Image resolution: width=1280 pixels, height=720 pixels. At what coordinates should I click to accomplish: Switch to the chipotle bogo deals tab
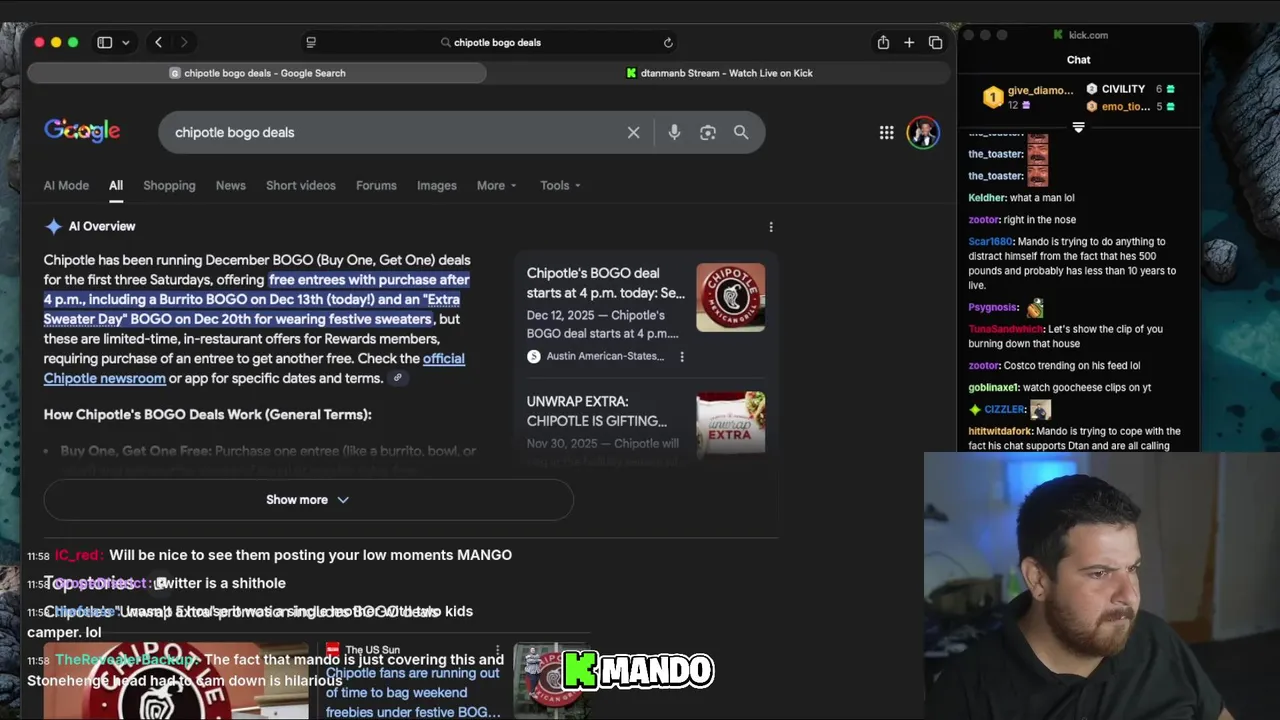257,73
